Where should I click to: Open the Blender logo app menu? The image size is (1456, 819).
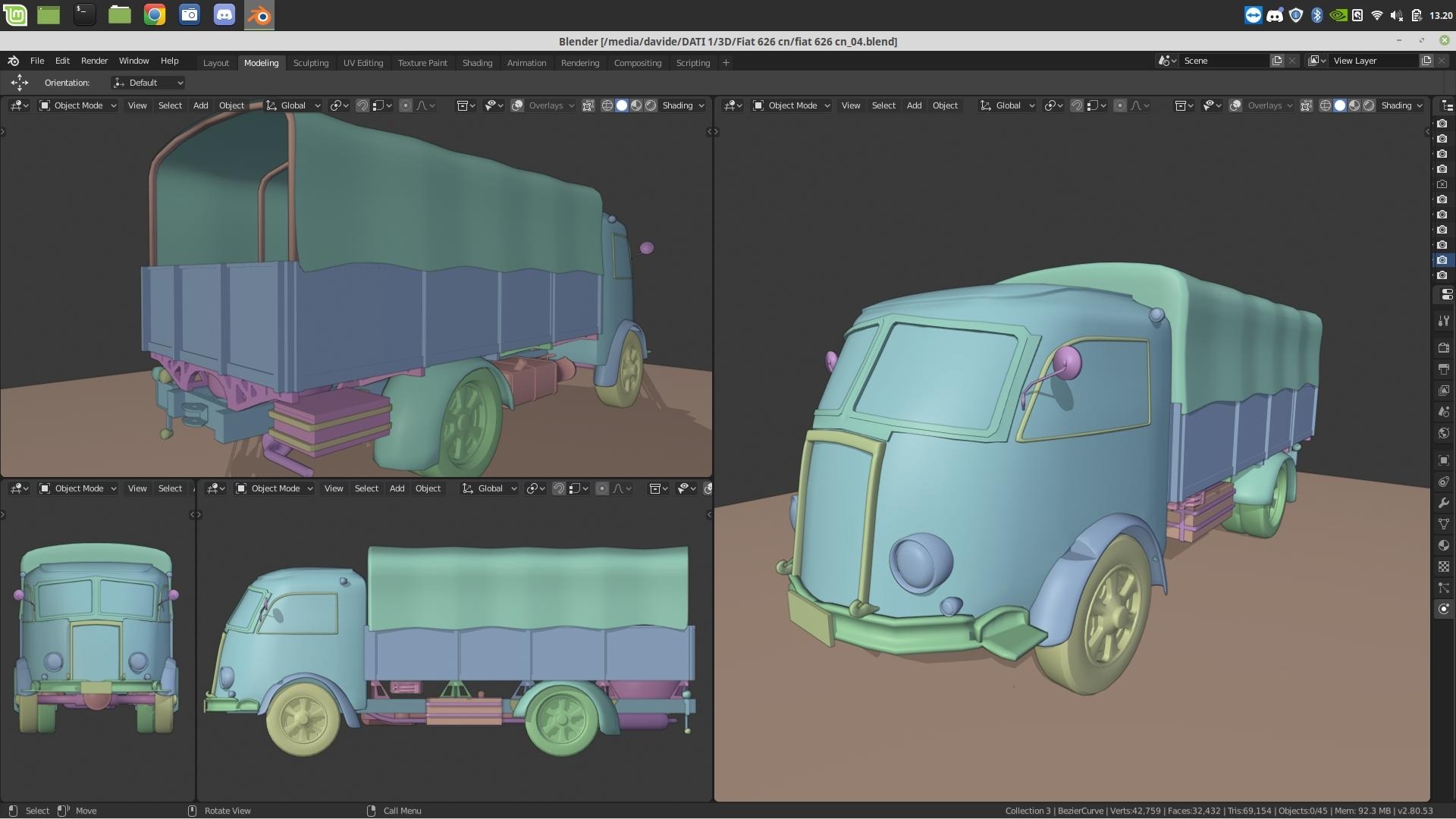pyautogui.click(x=13, y=61)
